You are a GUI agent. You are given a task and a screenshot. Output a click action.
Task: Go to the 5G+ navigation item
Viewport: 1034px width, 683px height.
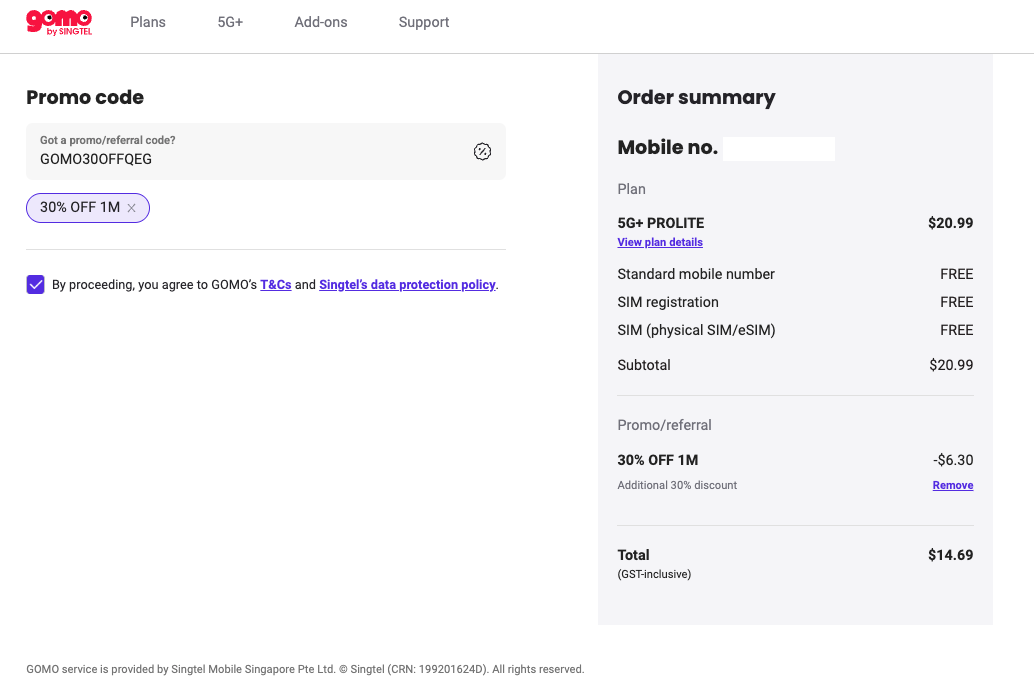coord(230,22)
